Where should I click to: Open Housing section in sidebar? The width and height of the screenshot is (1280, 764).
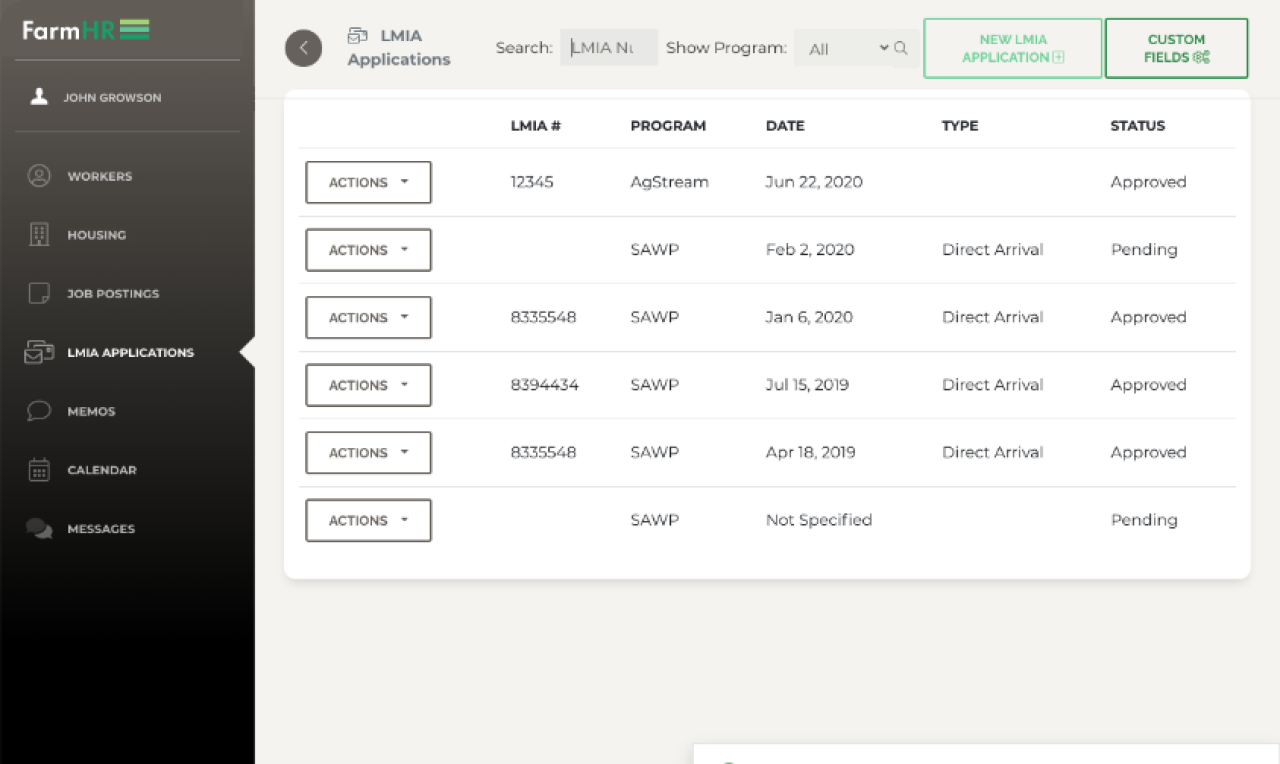(x=97, y=235)
